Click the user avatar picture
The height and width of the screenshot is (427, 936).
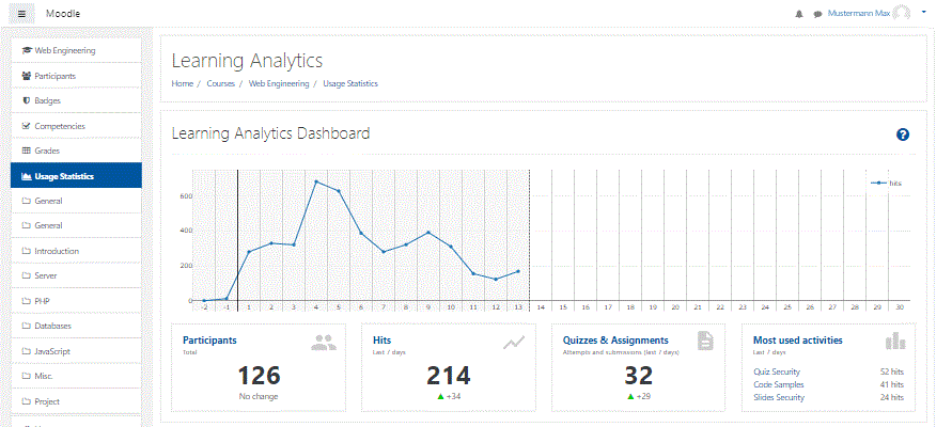[x=902, y=13]
